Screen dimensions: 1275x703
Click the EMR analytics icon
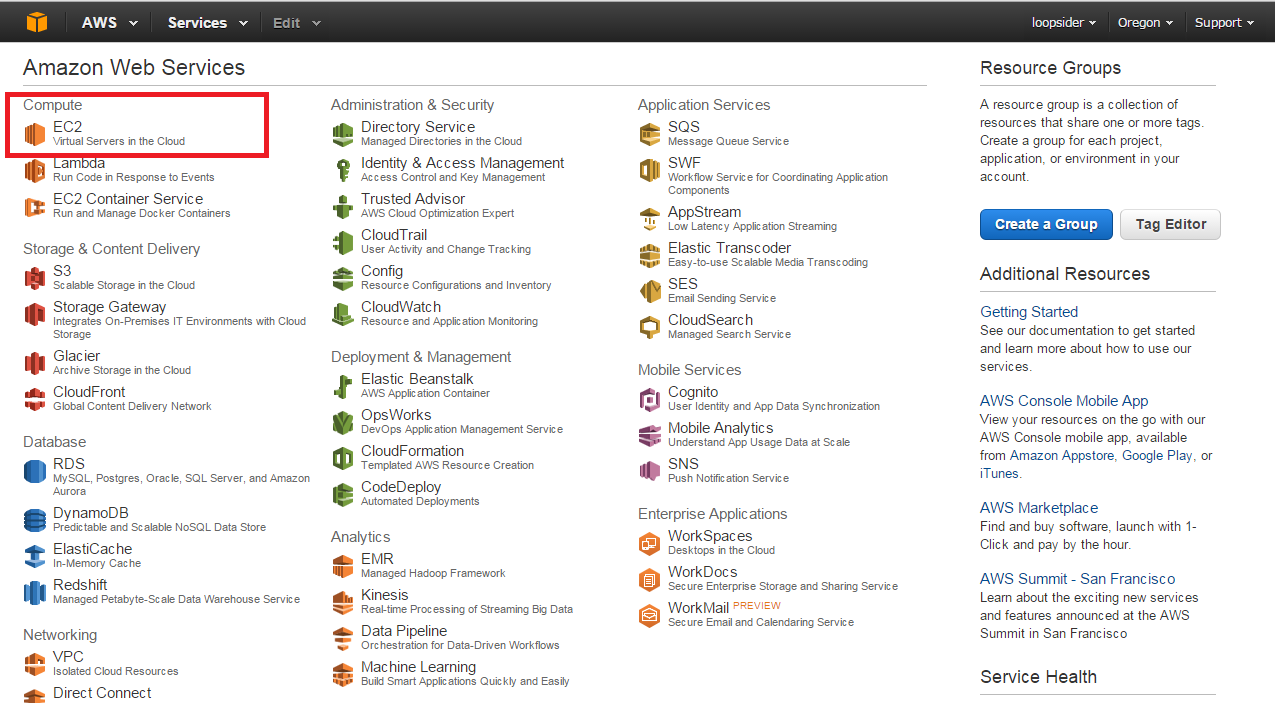coord(343,566)
